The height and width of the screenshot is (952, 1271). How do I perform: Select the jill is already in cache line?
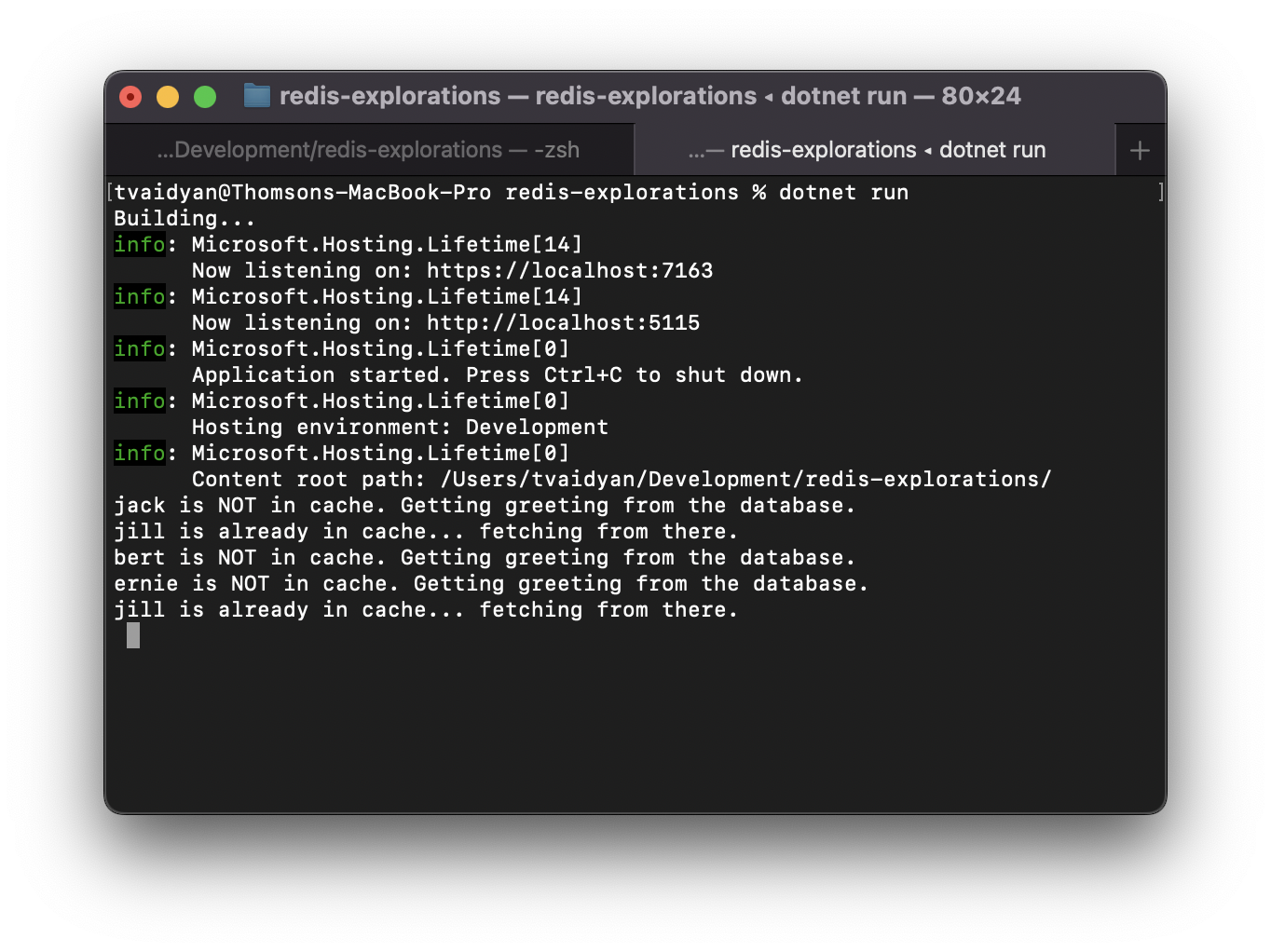click(425, 531)
